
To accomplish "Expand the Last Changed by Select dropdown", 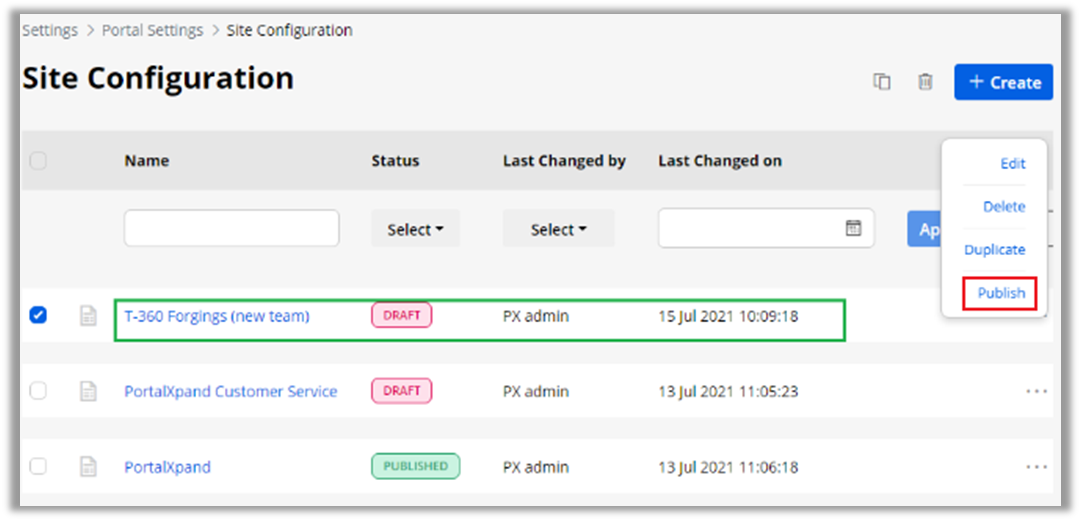I will [558, 230].
